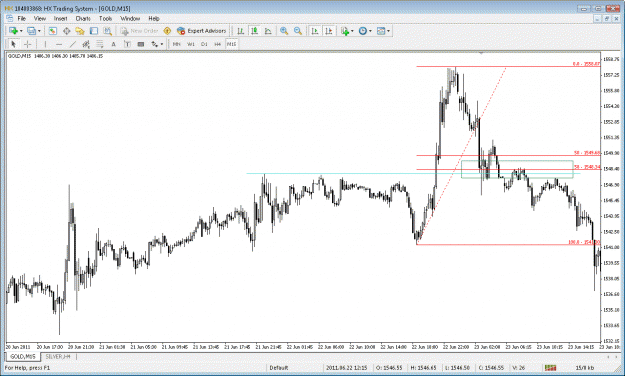The height and width of the screenshot is (376, 625).
Task: Select the Fibonacci retracement tool
Action: tap(100, 44)
